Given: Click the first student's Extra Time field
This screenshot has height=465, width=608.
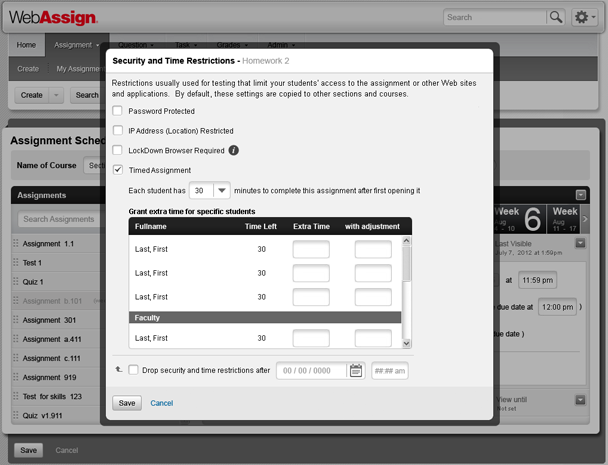Looking at the screenshot, I should (x=311, y=250).
